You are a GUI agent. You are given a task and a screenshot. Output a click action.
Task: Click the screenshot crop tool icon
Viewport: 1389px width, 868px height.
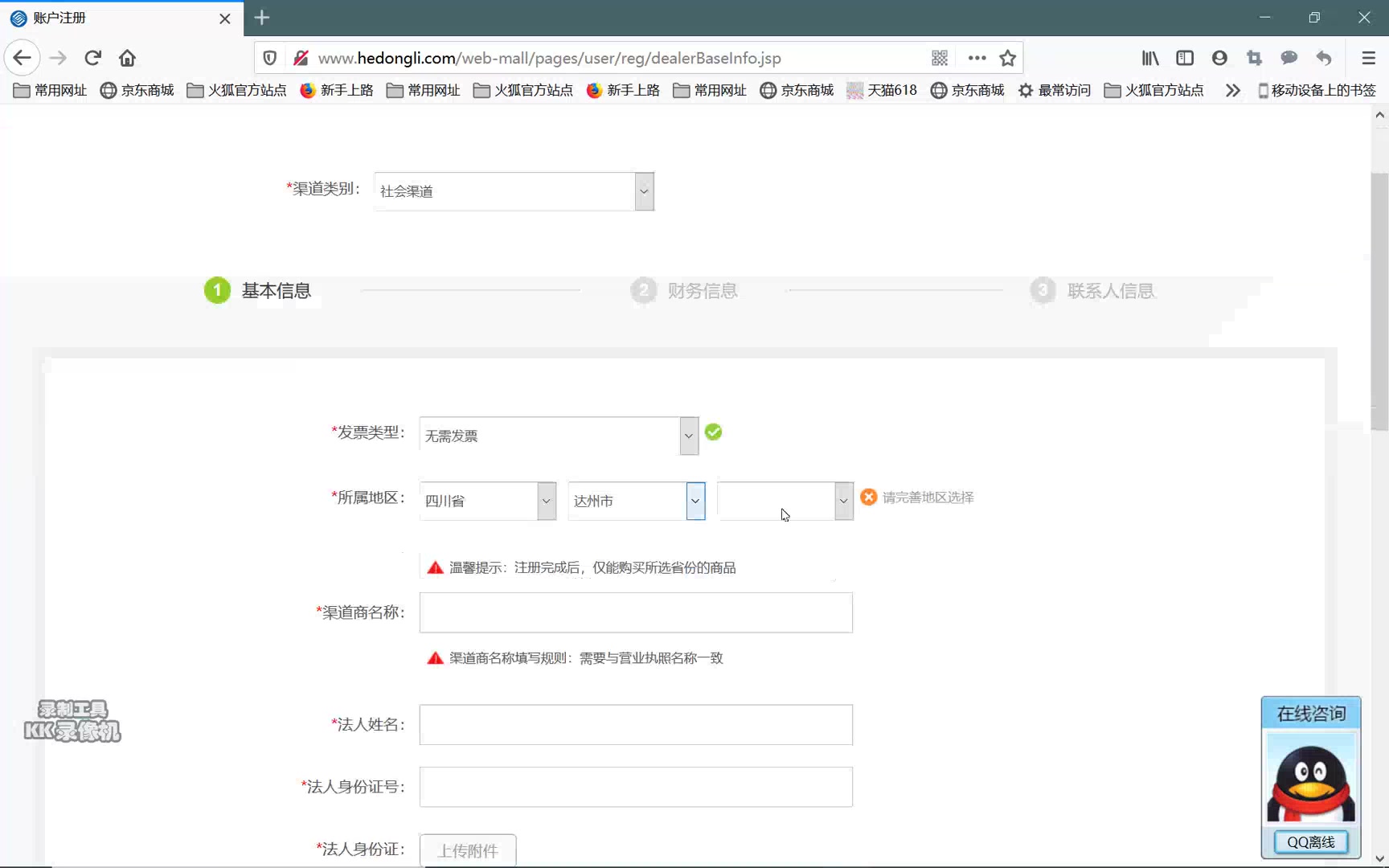(1254, 58)
